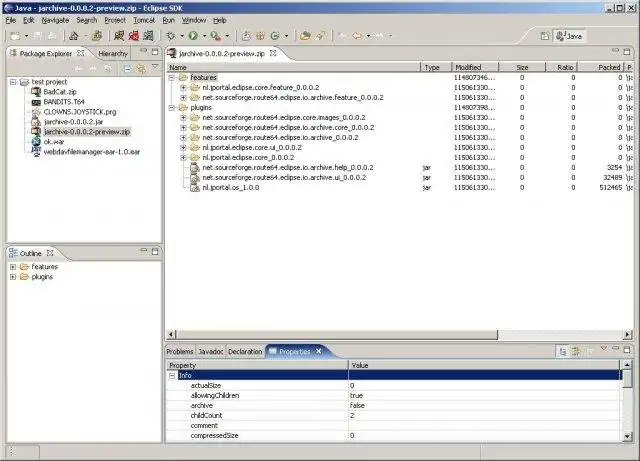The image size is (640, 461).
Task: Click editor horizontal scrollbar right arrow
Action: pyautogui.click(x=628, y=335)
